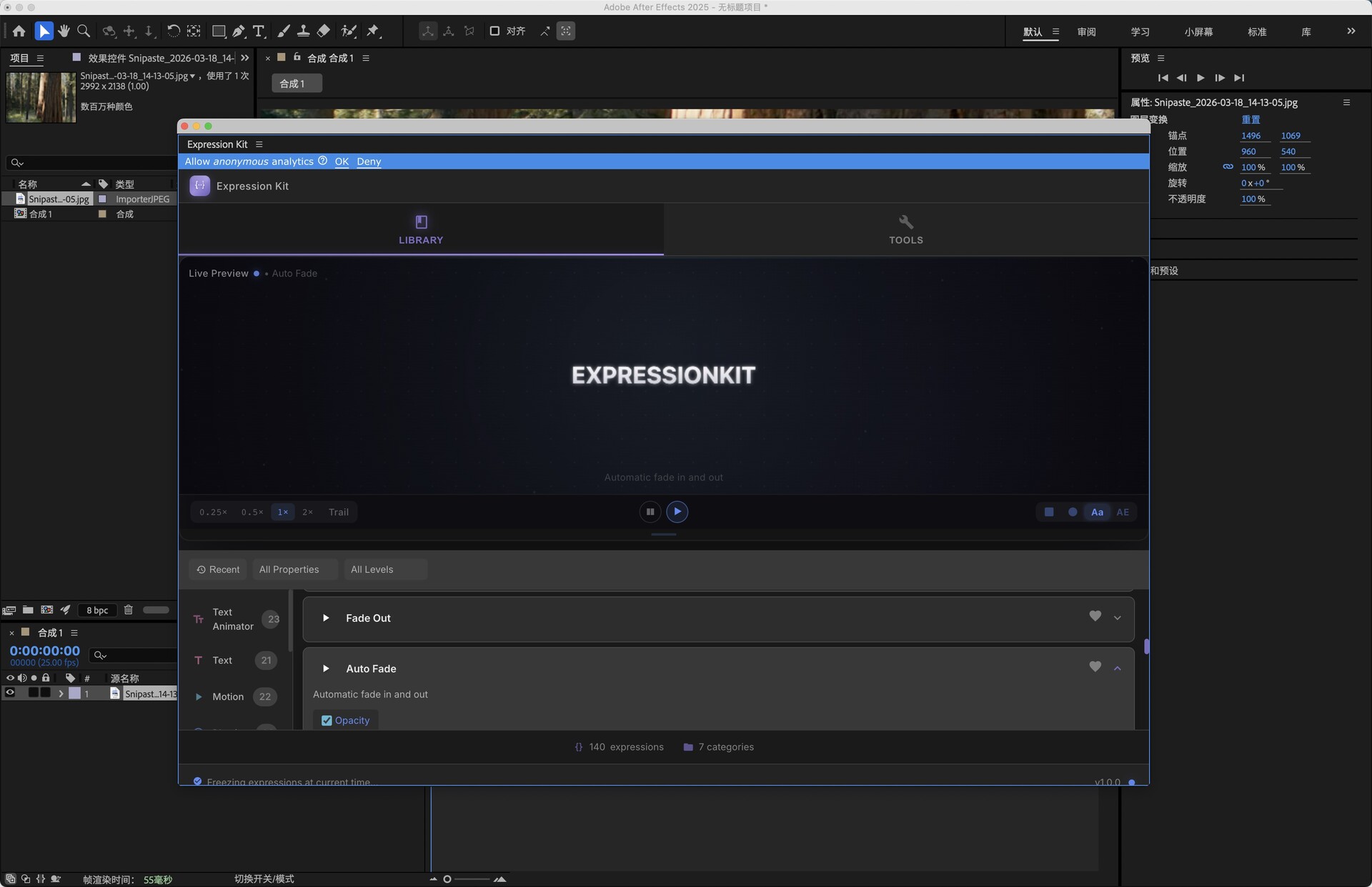Expand the Fade Out expression chevron

pos(1118,618)
